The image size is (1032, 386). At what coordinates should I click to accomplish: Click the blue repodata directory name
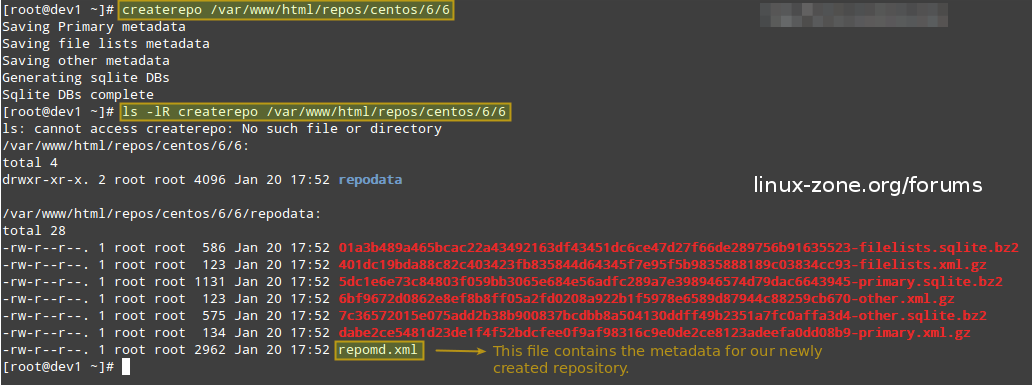click(370, 180)
